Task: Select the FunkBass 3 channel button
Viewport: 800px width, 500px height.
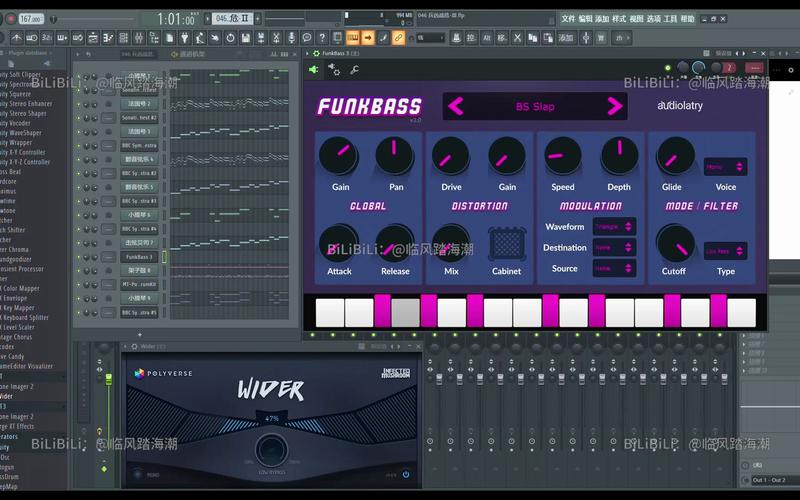Action: [139, 257]
